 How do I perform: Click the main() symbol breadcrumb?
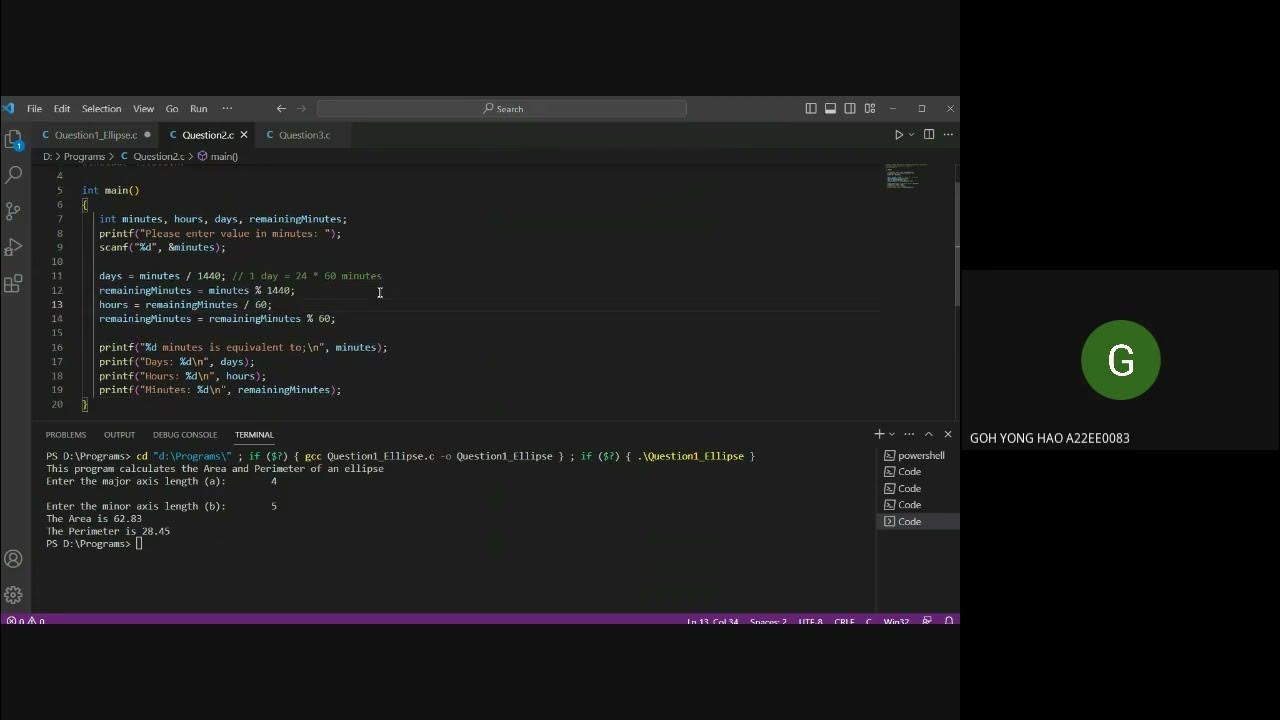[x=218, y=156]
